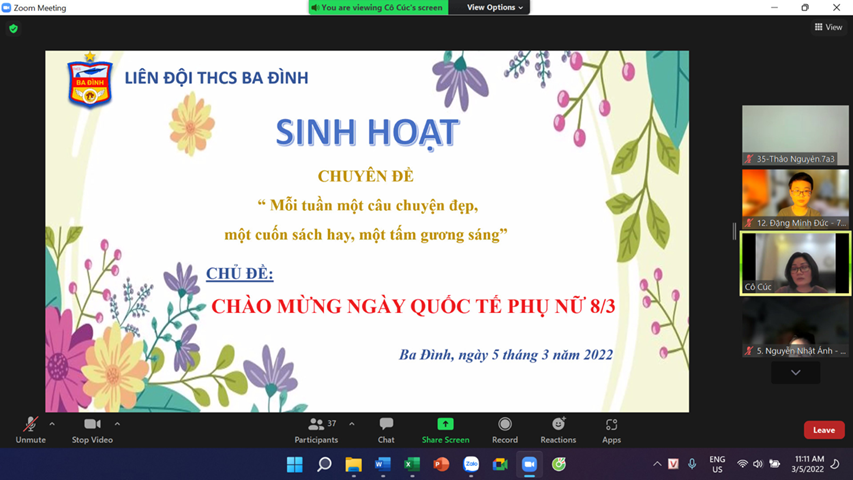The width and height of the screenshot is (853, 480).
Task: Click 'You are viewing Cô Cúc's screen' banner
Action: [x=379, y=7]
